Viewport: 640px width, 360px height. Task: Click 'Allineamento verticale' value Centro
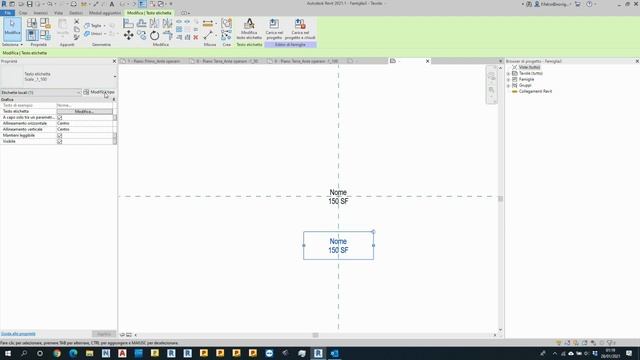(84, 129)
